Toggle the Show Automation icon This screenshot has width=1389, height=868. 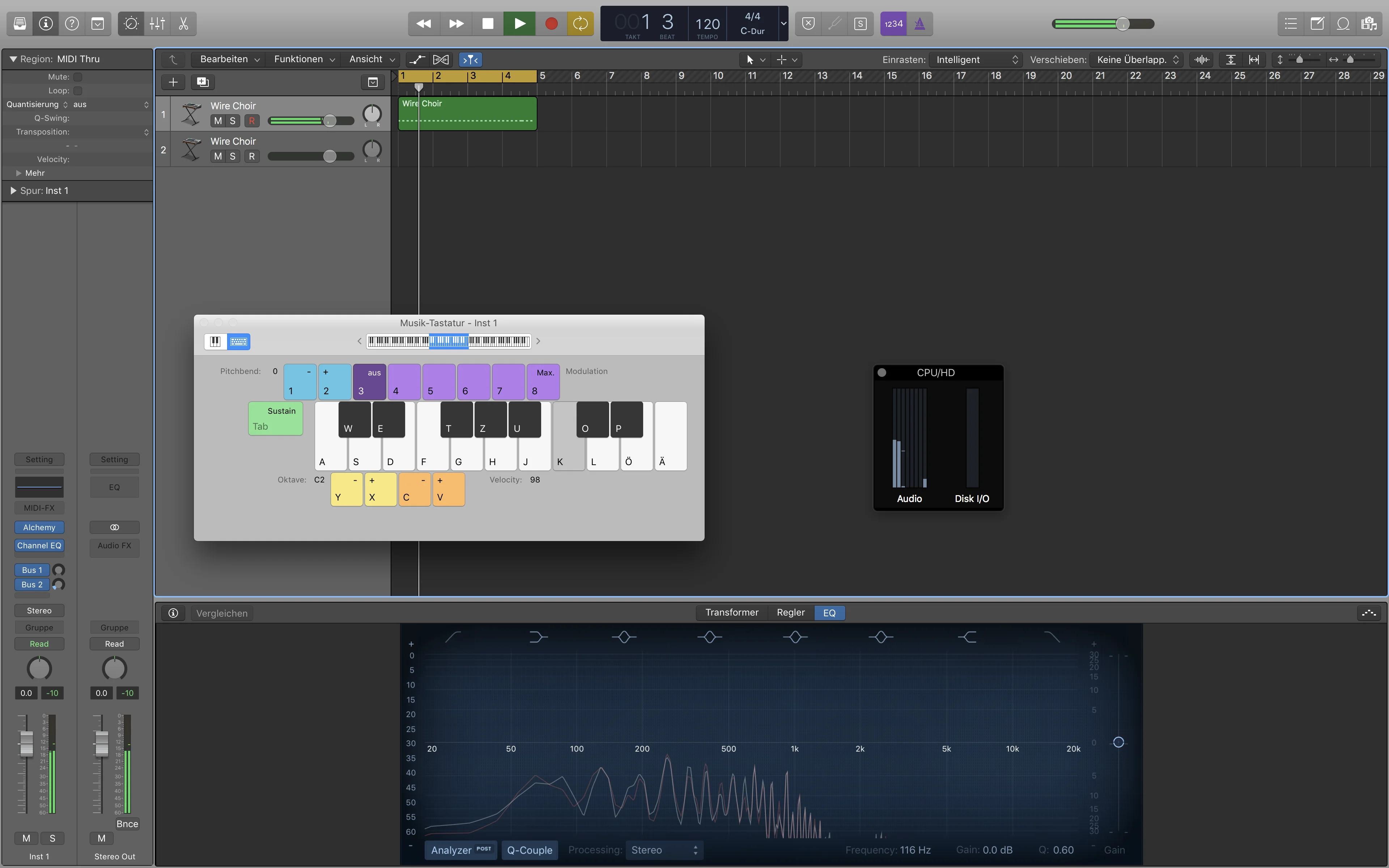click(x=417, y=59)
